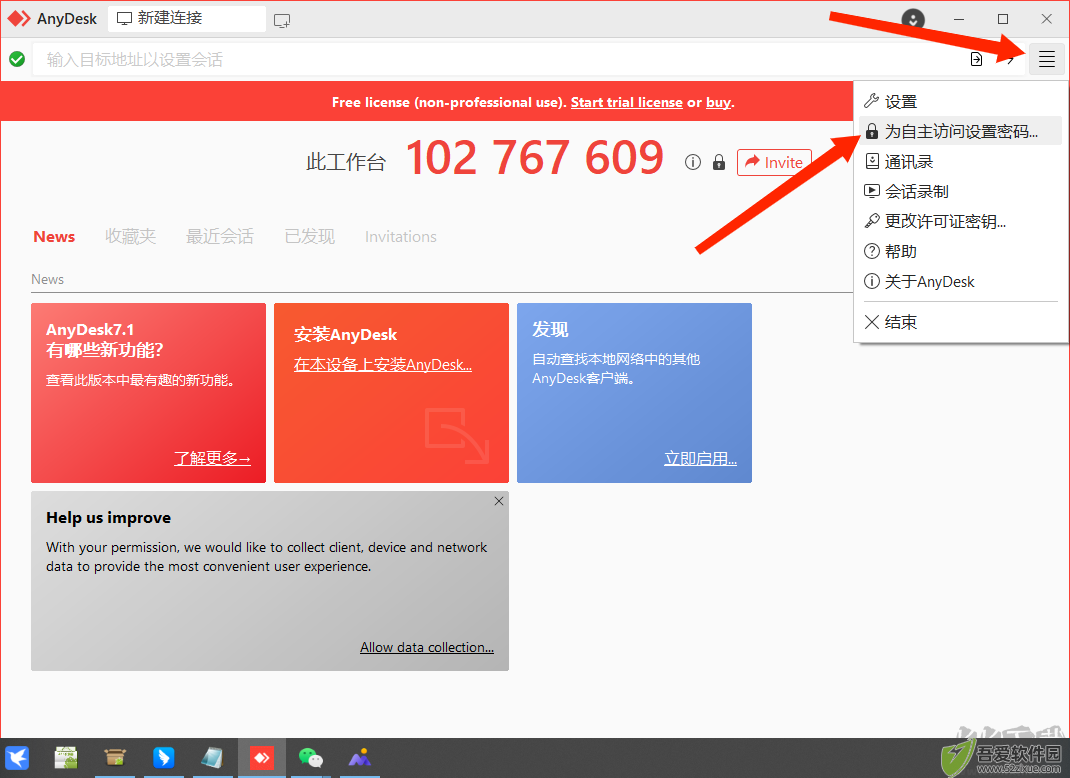Click the install arrow icon on install card
The image size is (1070, 778).
(457, 436)
